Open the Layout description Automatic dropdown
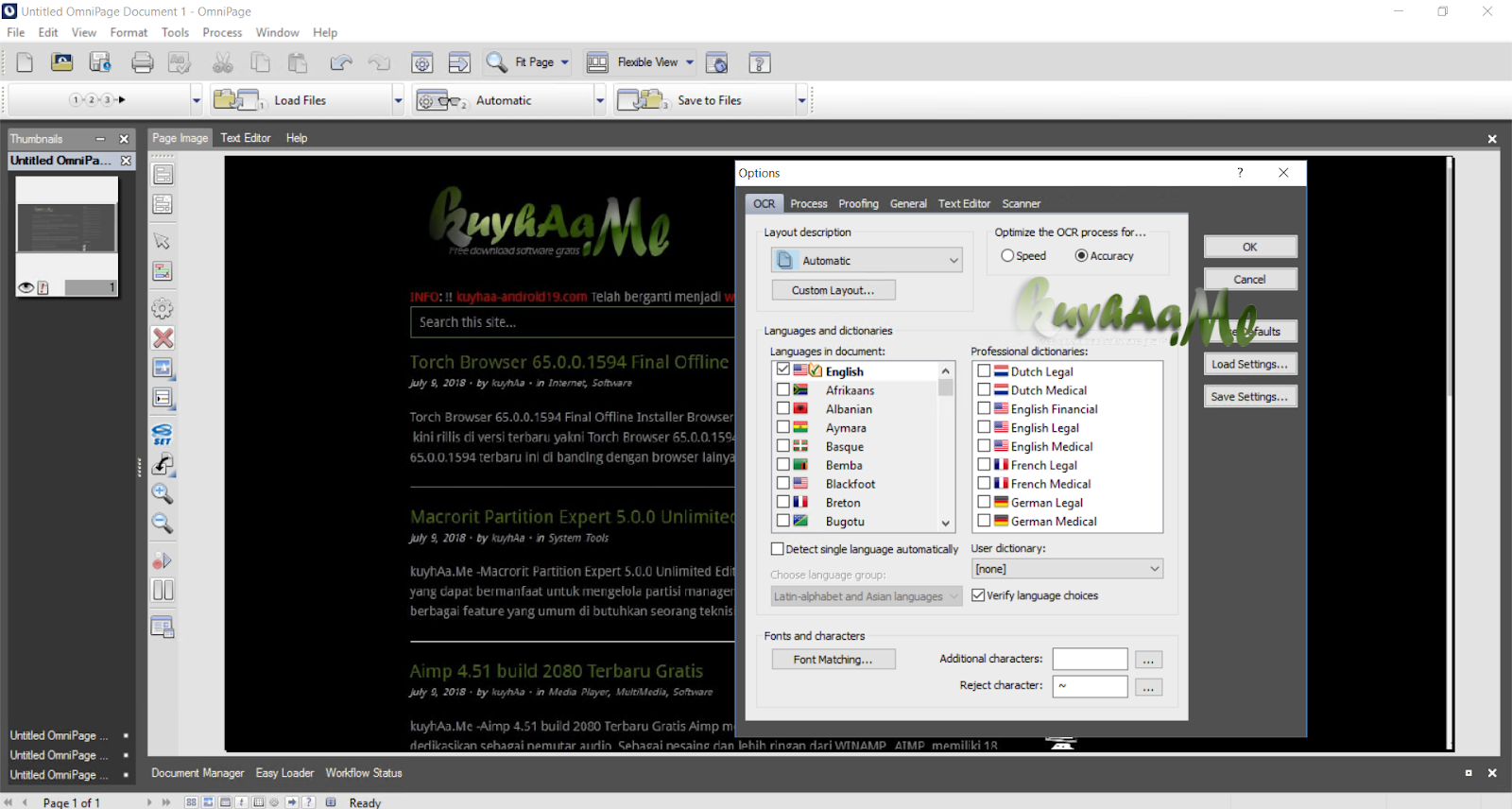 867,260
